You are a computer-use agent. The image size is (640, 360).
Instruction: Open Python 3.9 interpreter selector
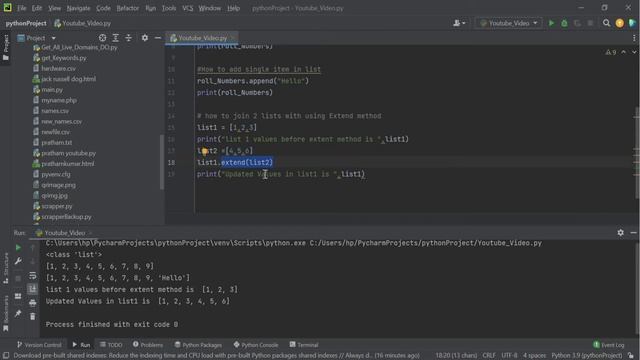(587, 356)
